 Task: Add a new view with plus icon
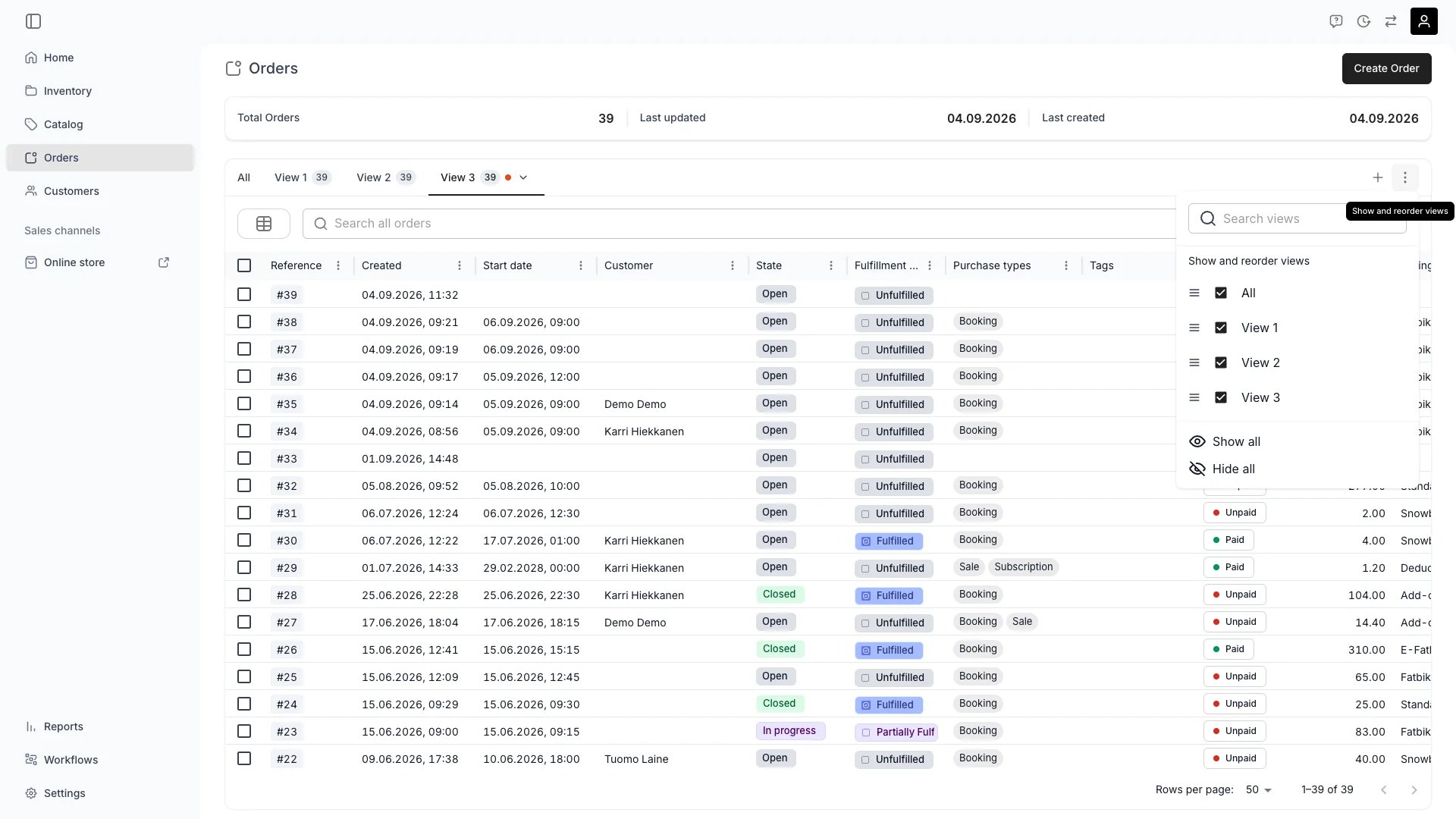(1378, 177)
